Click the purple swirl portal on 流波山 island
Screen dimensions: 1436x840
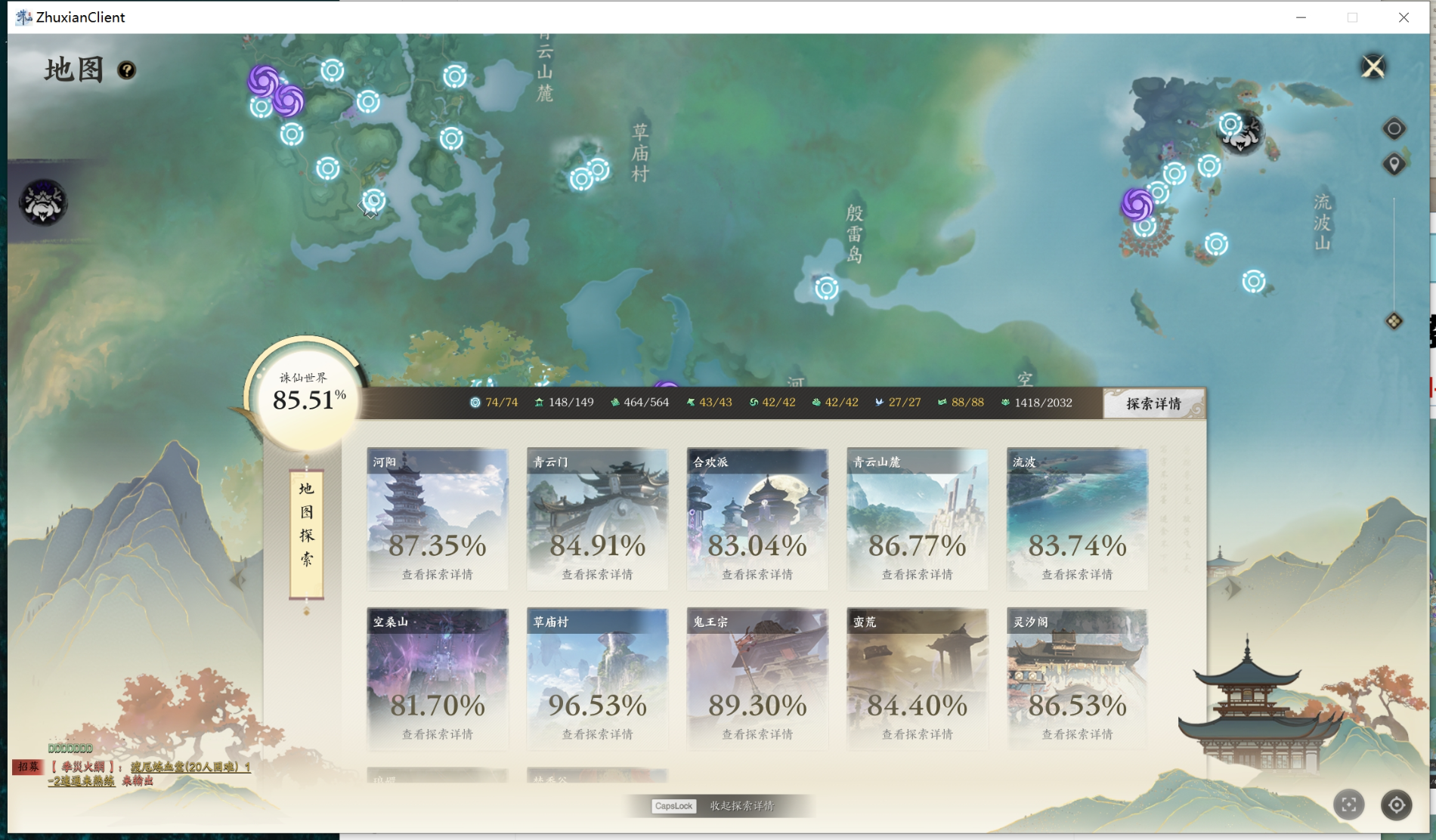click(x=1137, y=203)
